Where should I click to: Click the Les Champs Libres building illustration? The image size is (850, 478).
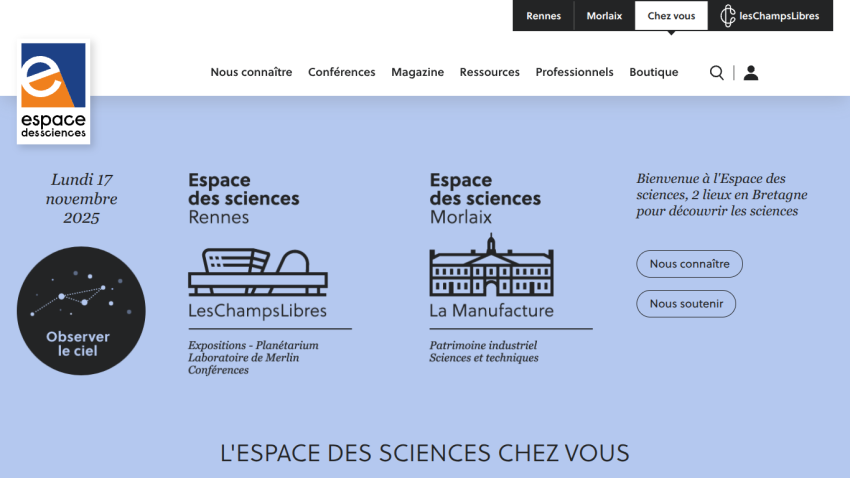coord(258,272)
